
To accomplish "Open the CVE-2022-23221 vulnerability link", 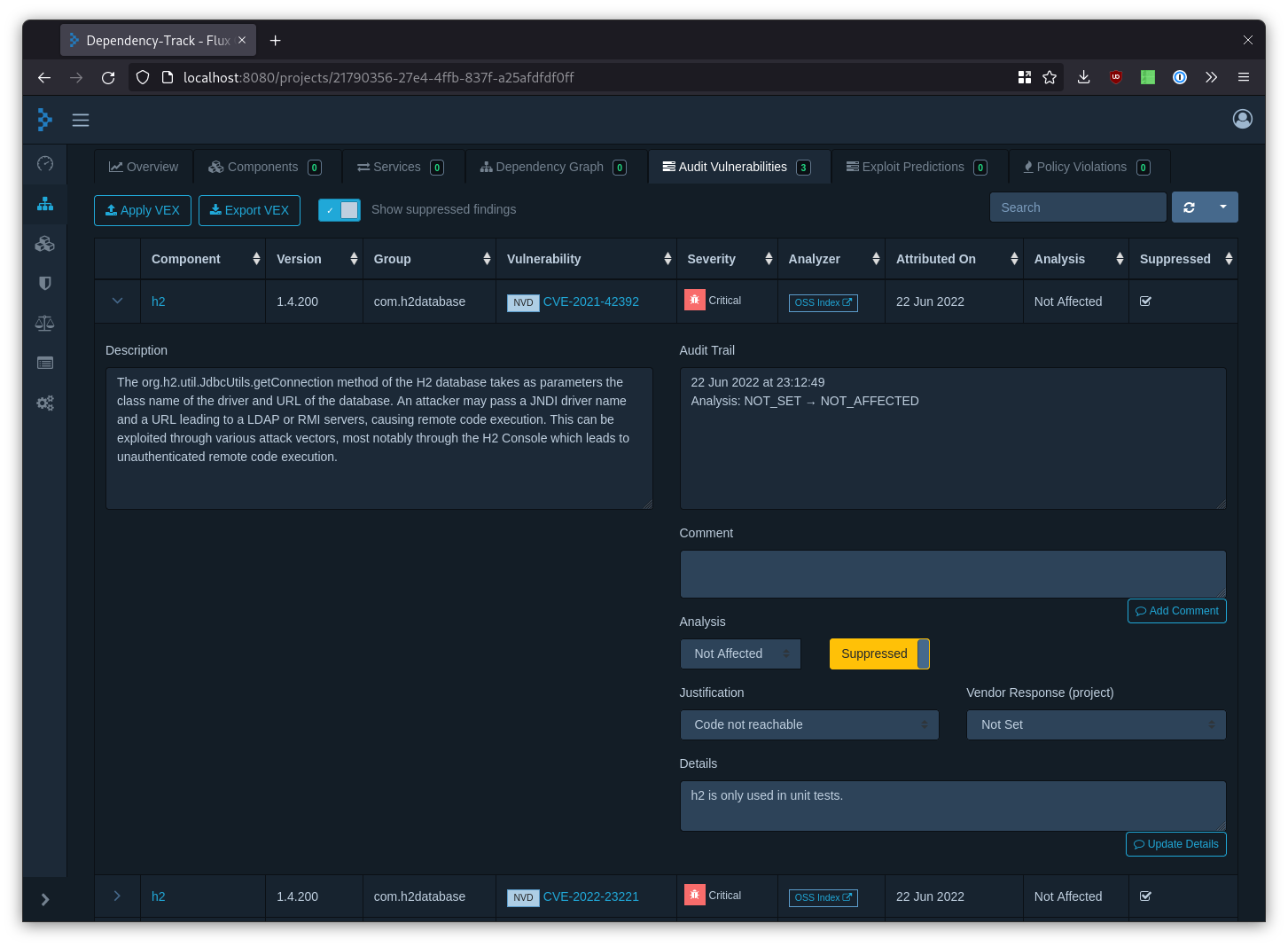I will point(590,896).
